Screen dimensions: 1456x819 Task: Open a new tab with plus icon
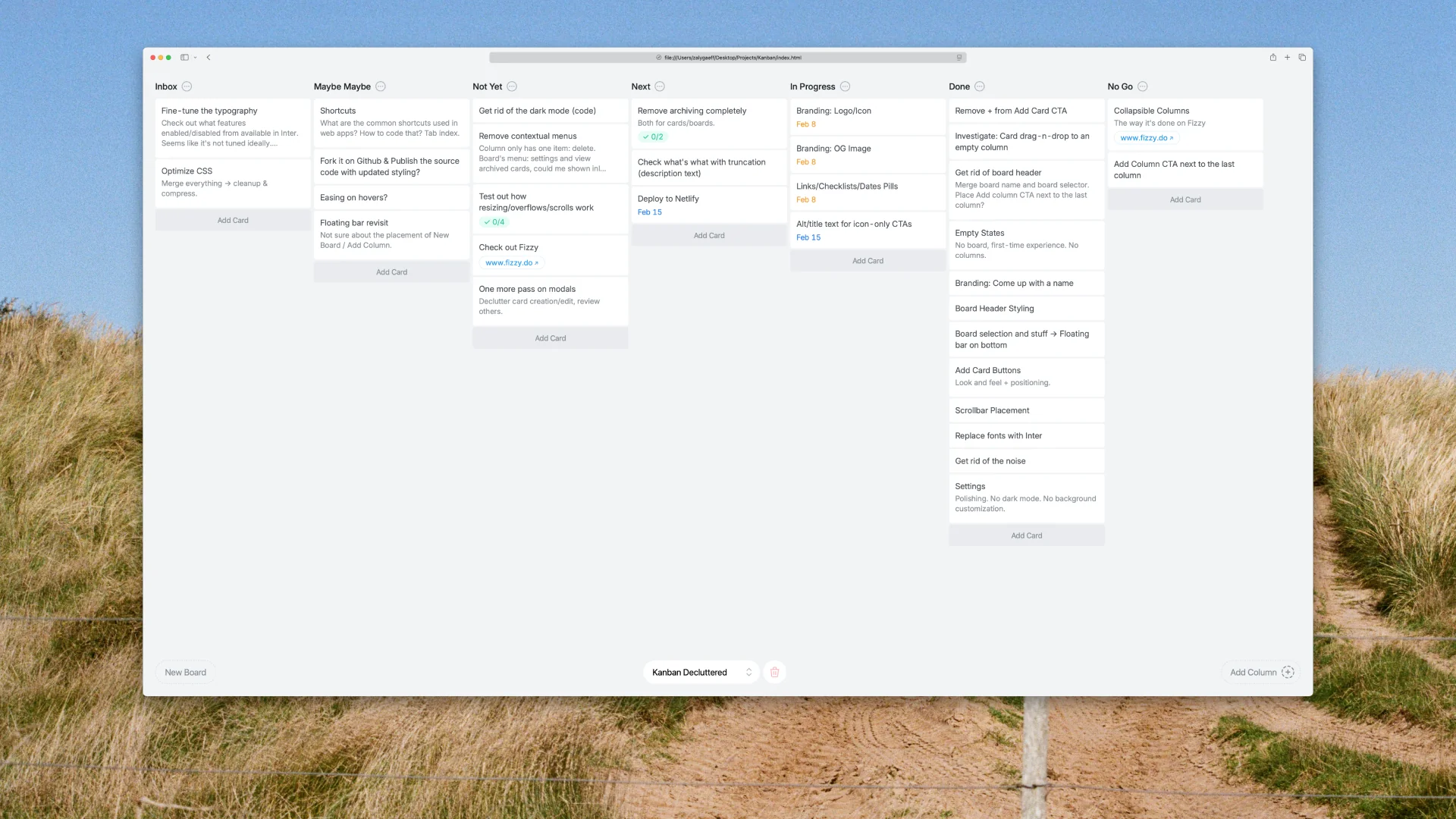coord(1287,58)
